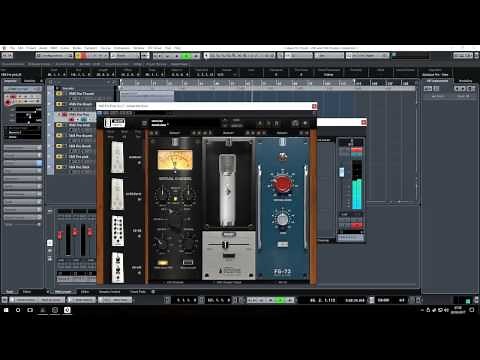This screenshot has height=360, width=480.
Task: Open Cortana search on taskbar
Action: click(18, 310)
